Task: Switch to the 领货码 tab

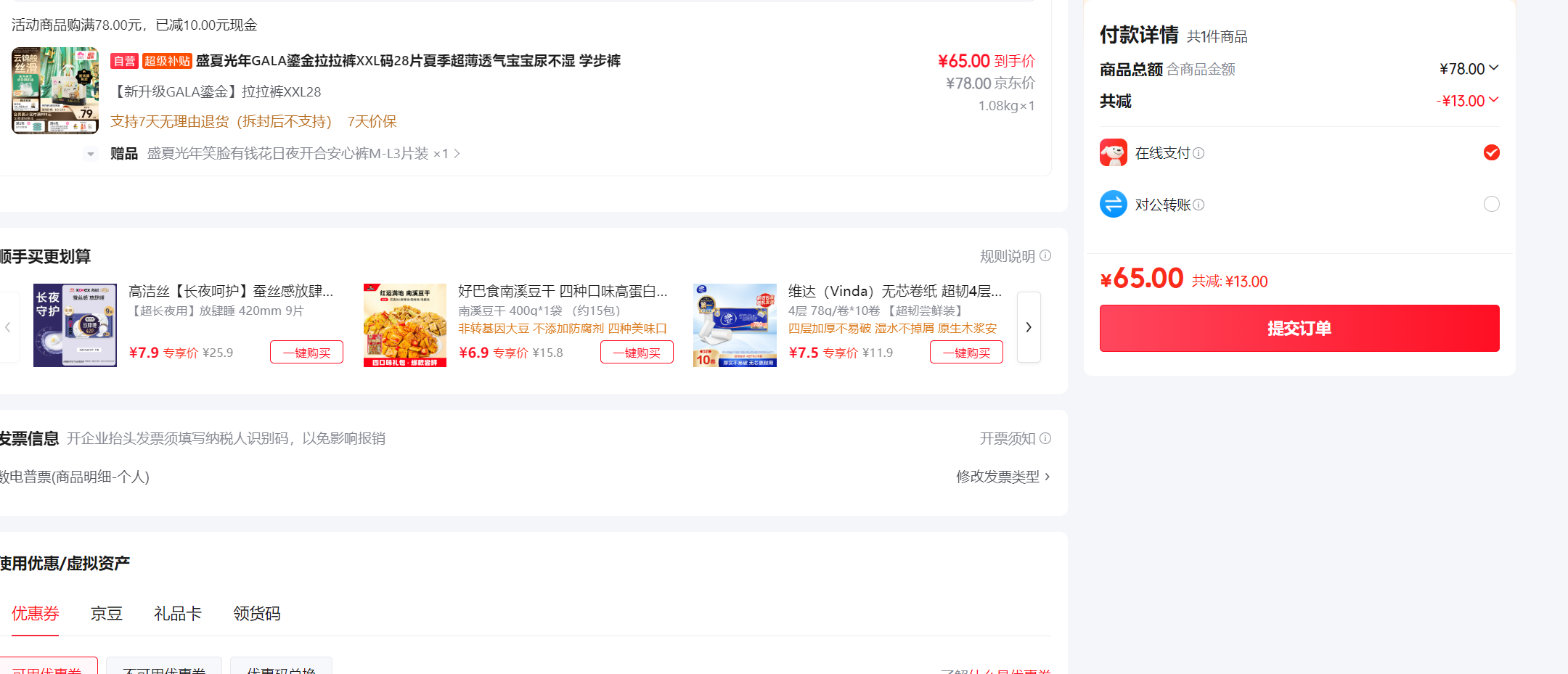Action: [257, 614]
